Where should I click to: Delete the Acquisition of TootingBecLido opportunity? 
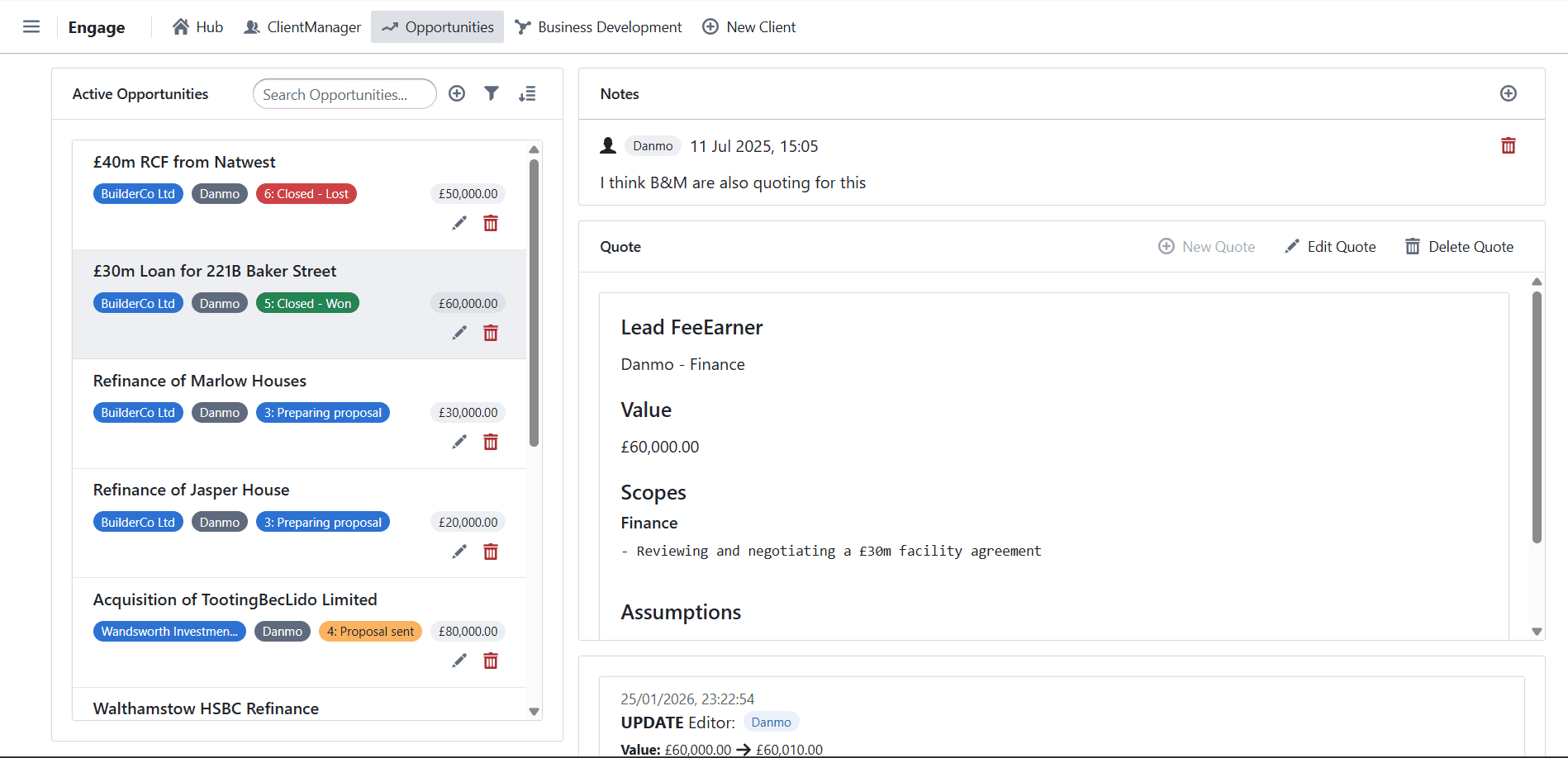(x=491, y=661)
